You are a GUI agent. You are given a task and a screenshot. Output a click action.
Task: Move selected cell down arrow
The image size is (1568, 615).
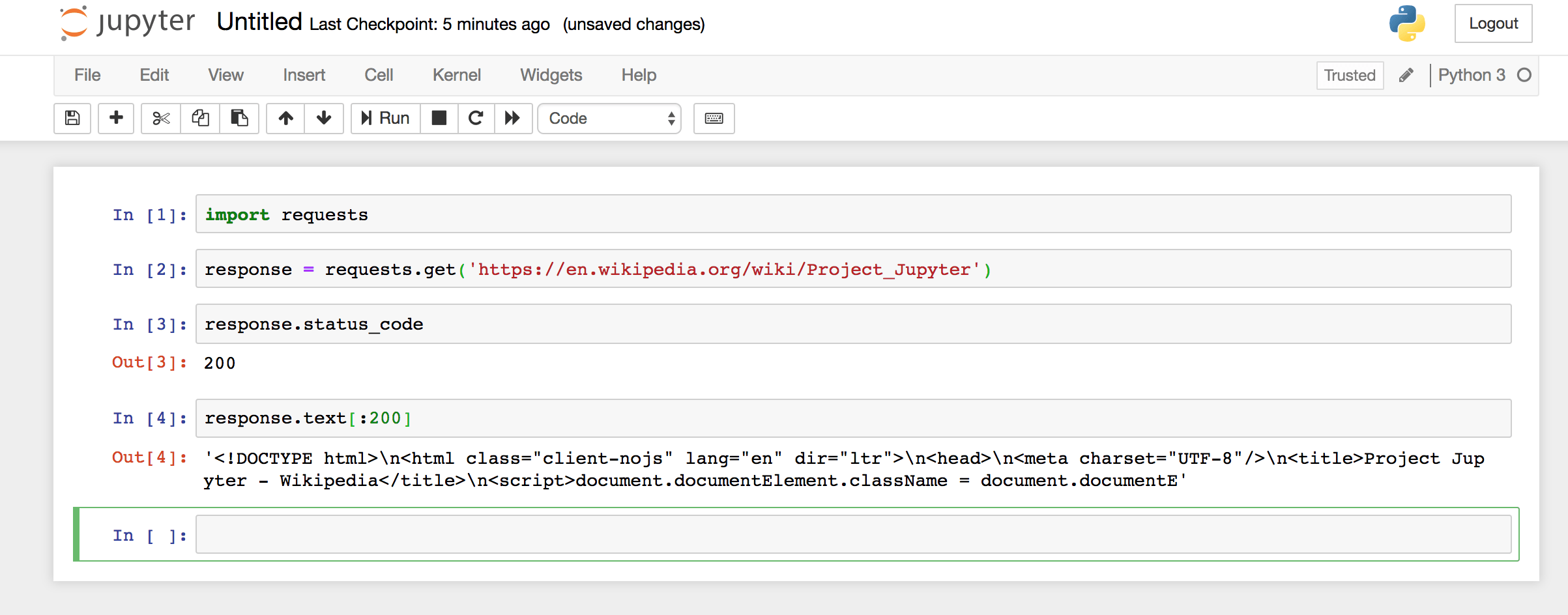tap(324, 118)
